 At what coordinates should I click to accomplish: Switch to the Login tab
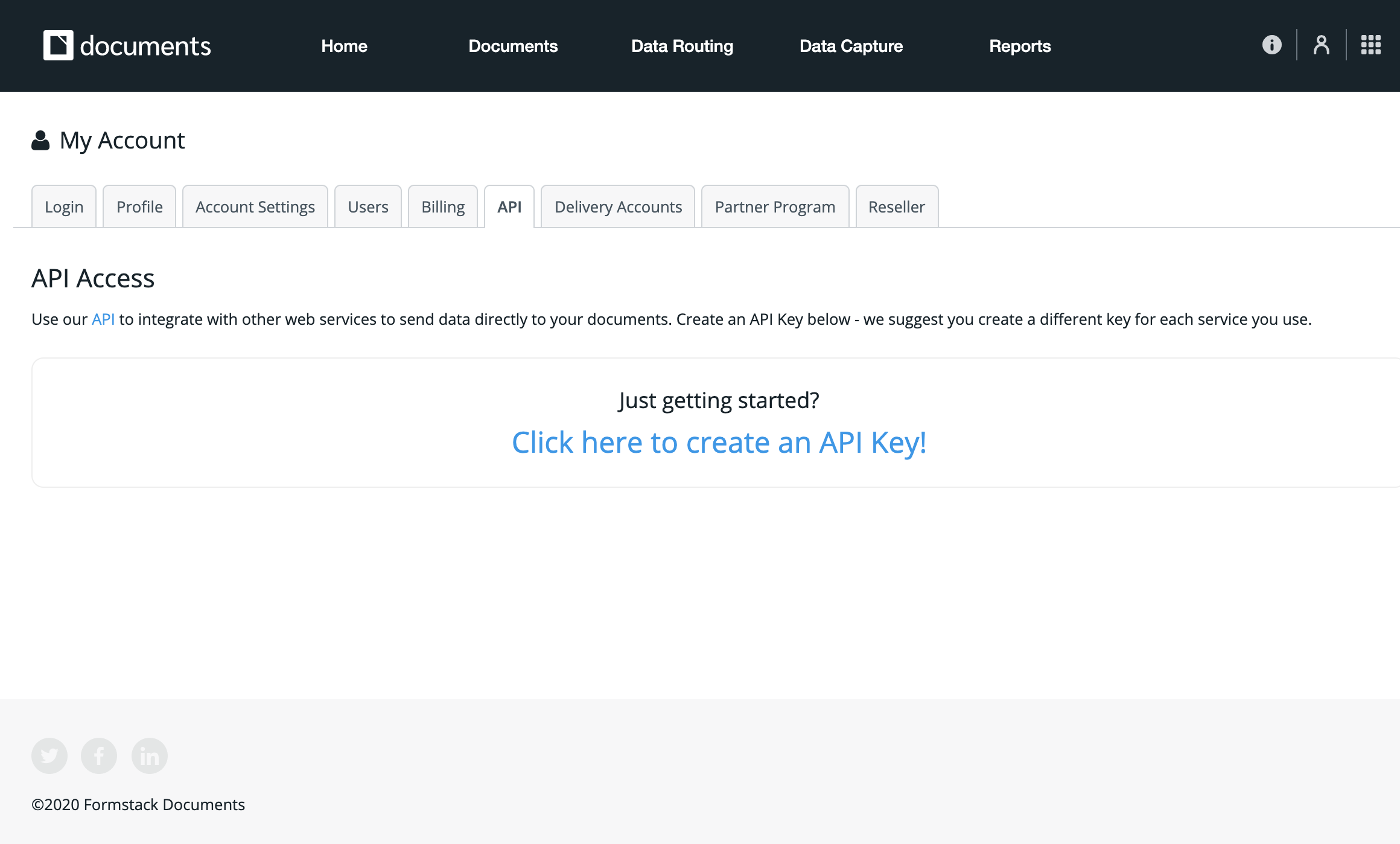pyautogui.click(x=63, y=206)
